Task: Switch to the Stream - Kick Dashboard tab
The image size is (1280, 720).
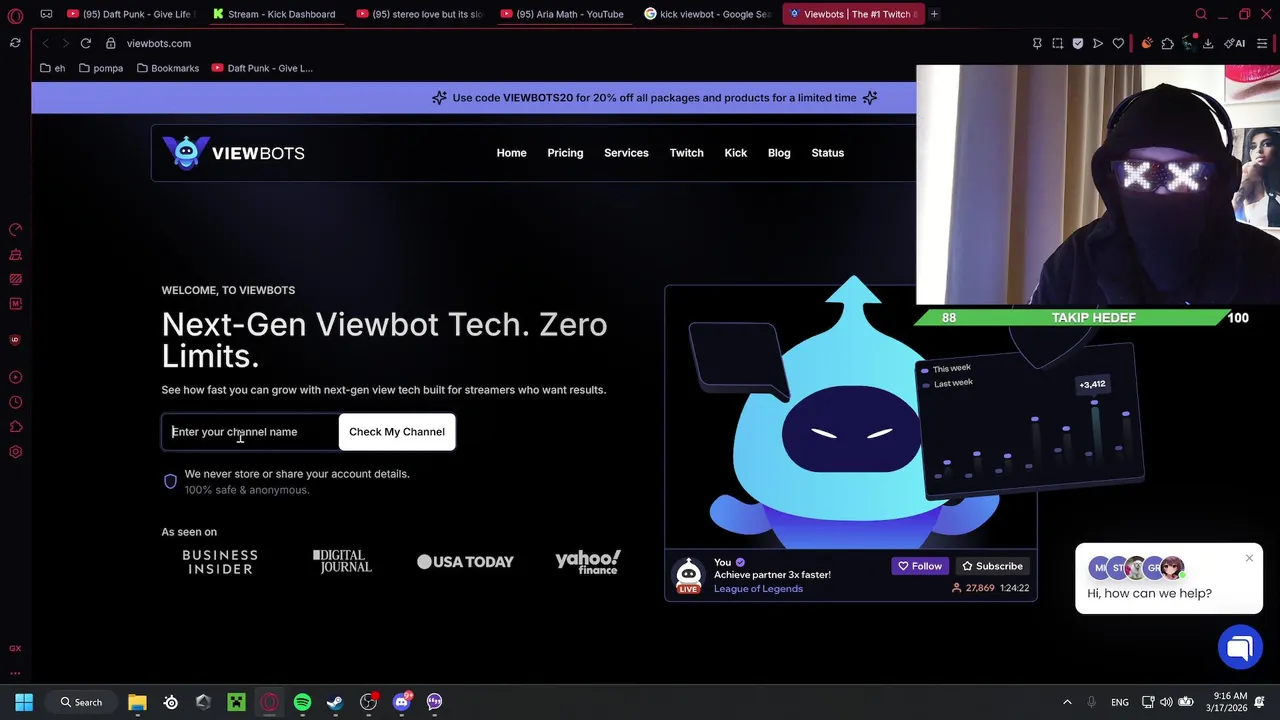Action: [274, 14]
